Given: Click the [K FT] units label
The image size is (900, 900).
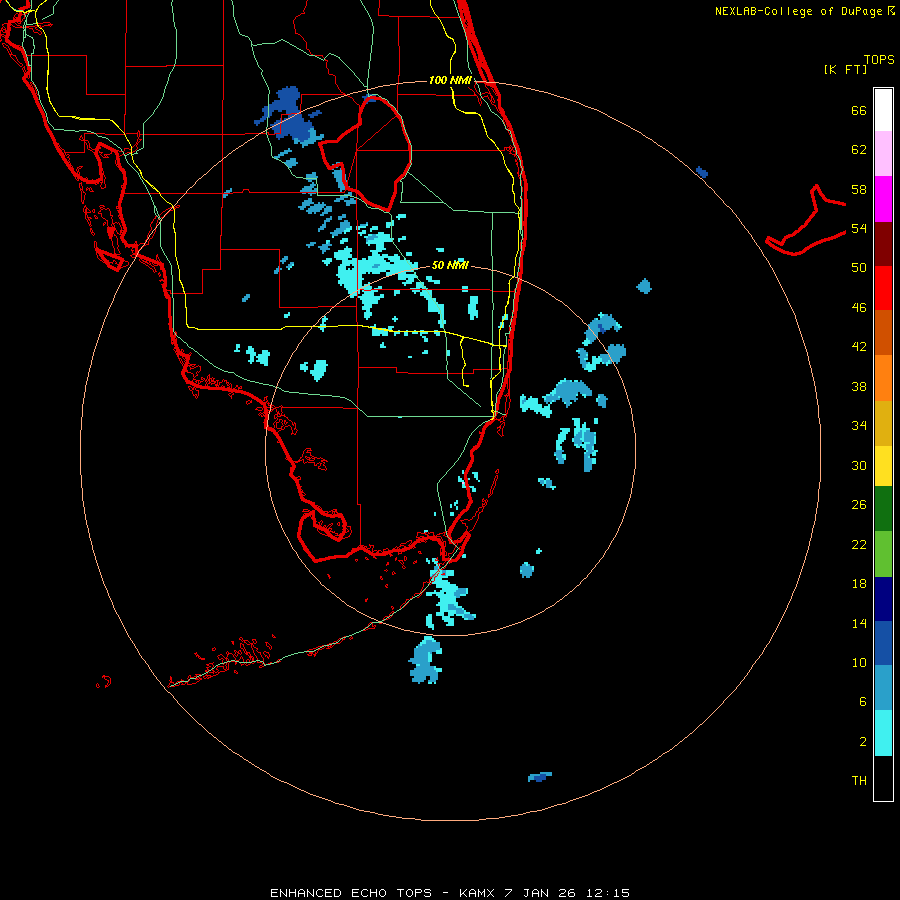Looking at the screenshot, I should [845, 69].
